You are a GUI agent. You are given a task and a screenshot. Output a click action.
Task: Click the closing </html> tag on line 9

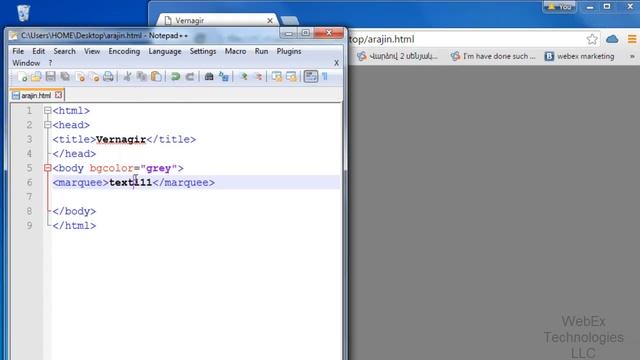74,226
